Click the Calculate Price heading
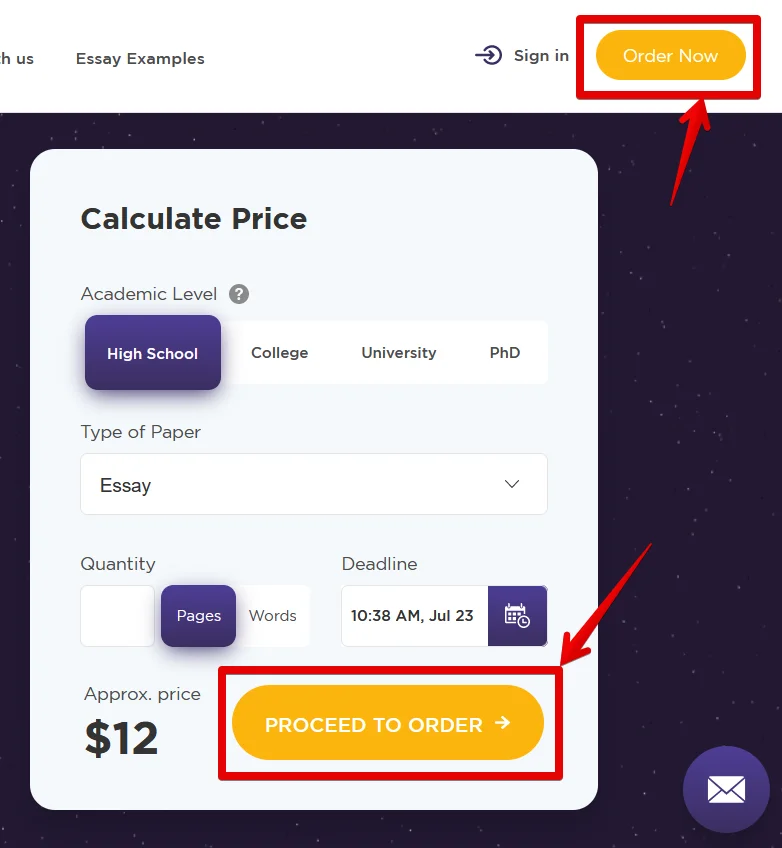This screenshot has height=848, width=782. coord(194,219)
